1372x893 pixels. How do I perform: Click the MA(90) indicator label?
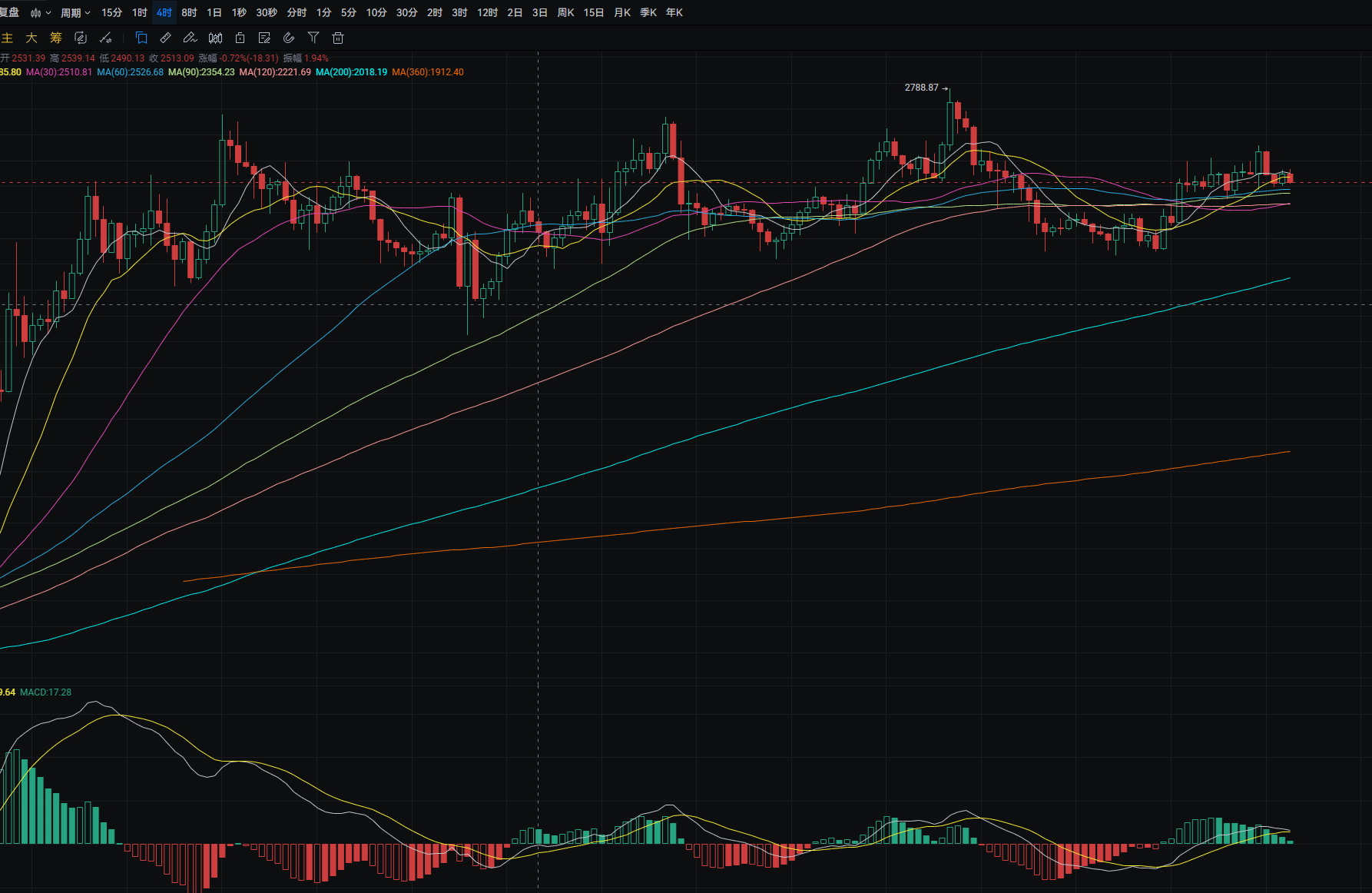pyautogui.click(x=201, y=72)
